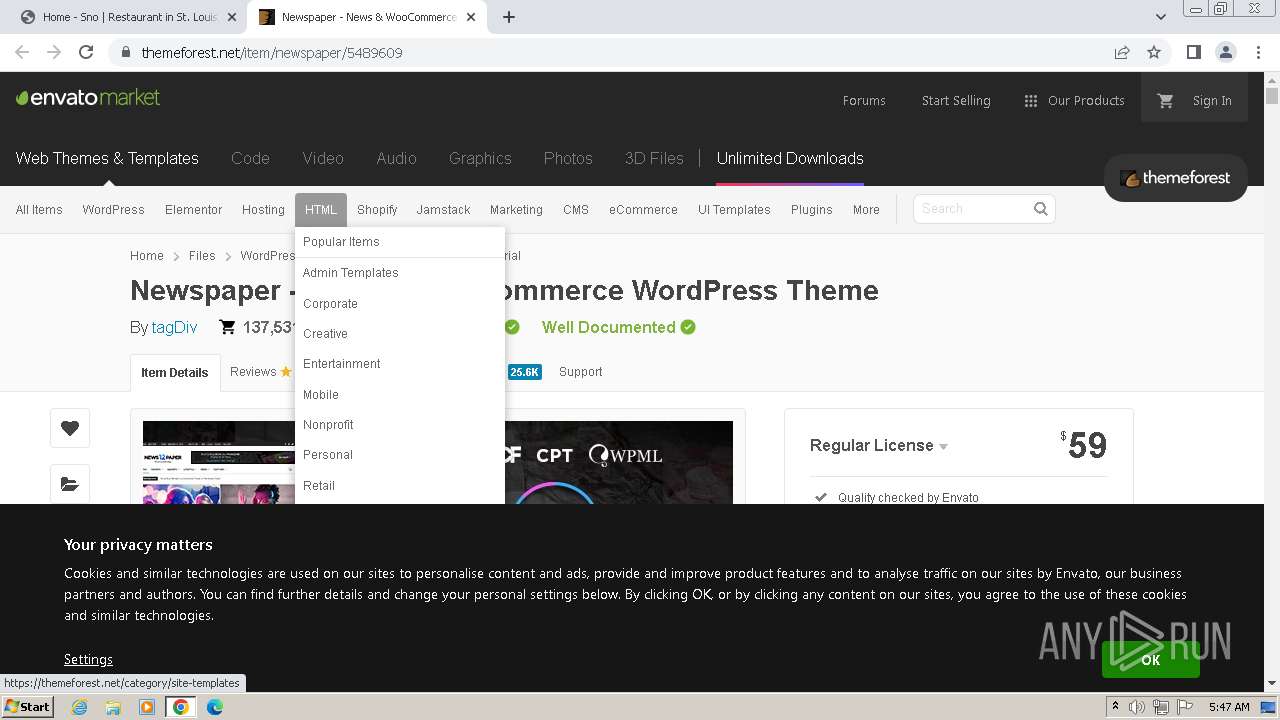Choose Entertainment from HTML dropdown
Viewport: 1280px width, 720px height.
coord(341,364)
